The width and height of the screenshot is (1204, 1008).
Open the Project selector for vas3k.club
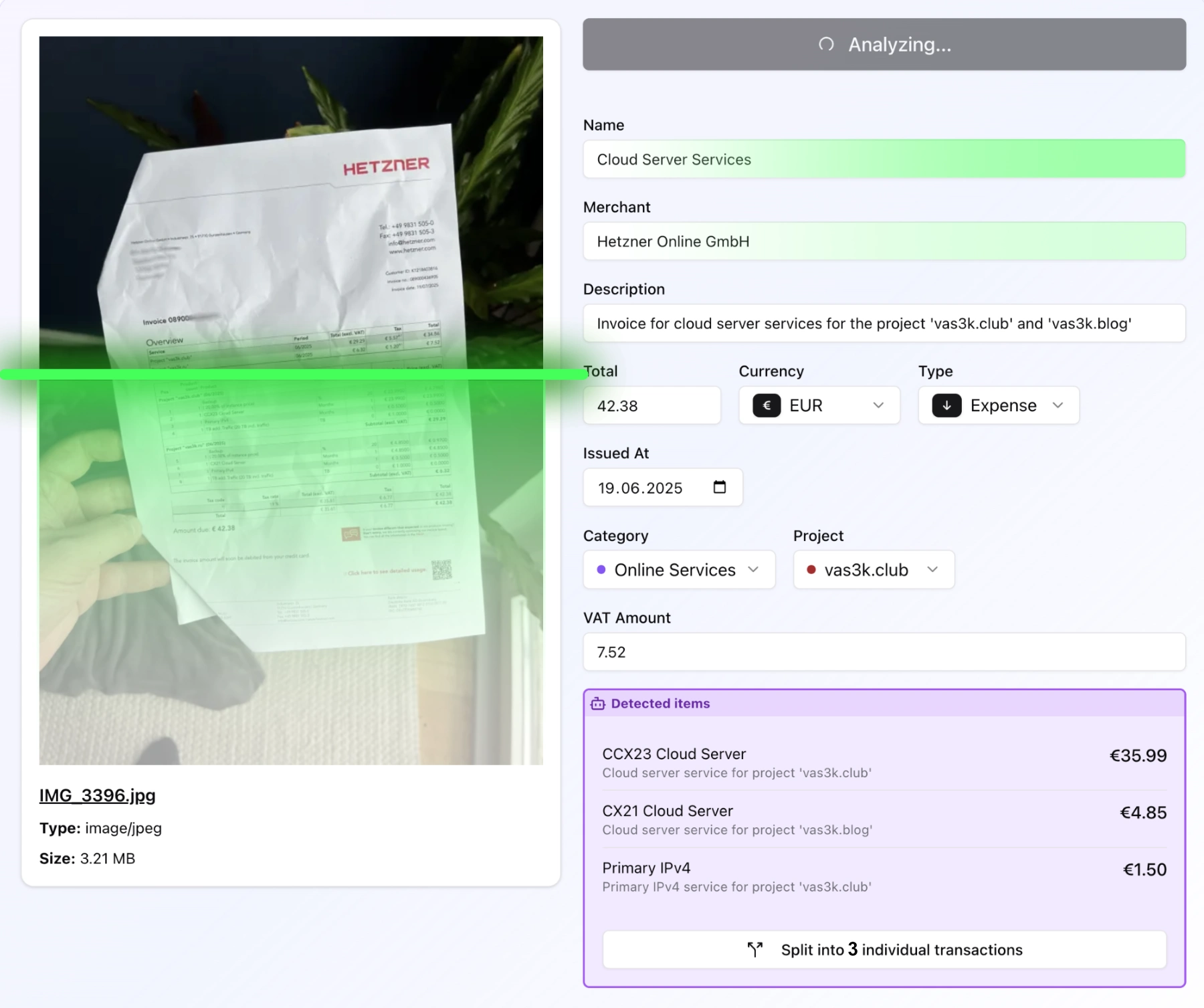point(873,569)
